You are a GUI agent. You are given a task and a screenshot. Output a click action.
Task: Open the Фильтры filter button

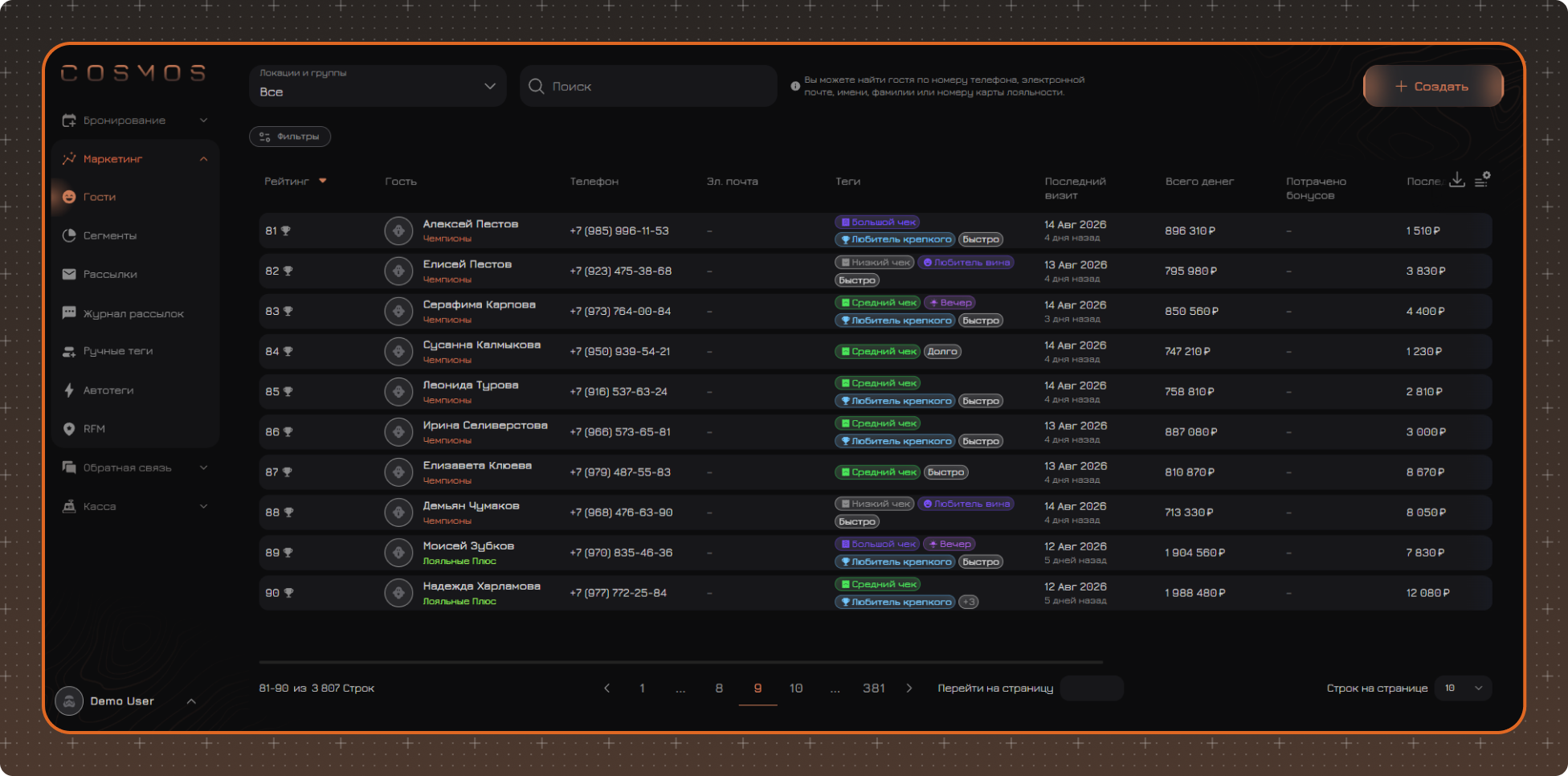[290, 137]
